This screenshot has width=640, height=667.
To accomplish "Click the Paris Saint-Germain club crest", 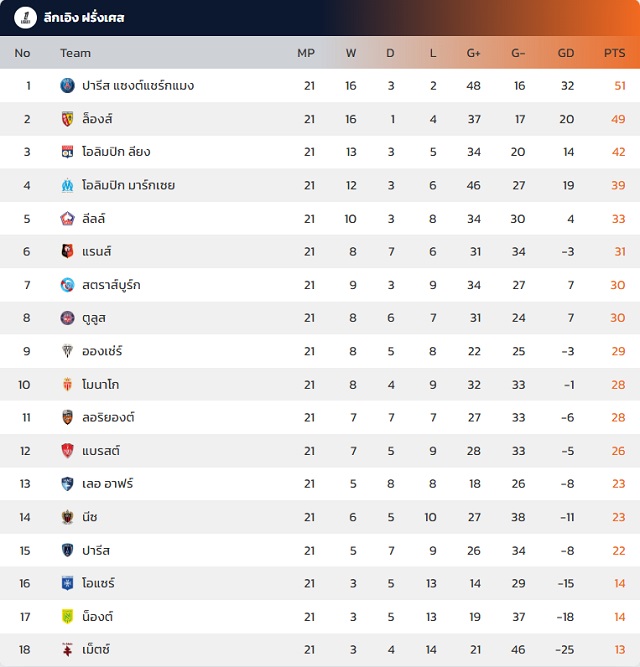I will coord(67,86).
